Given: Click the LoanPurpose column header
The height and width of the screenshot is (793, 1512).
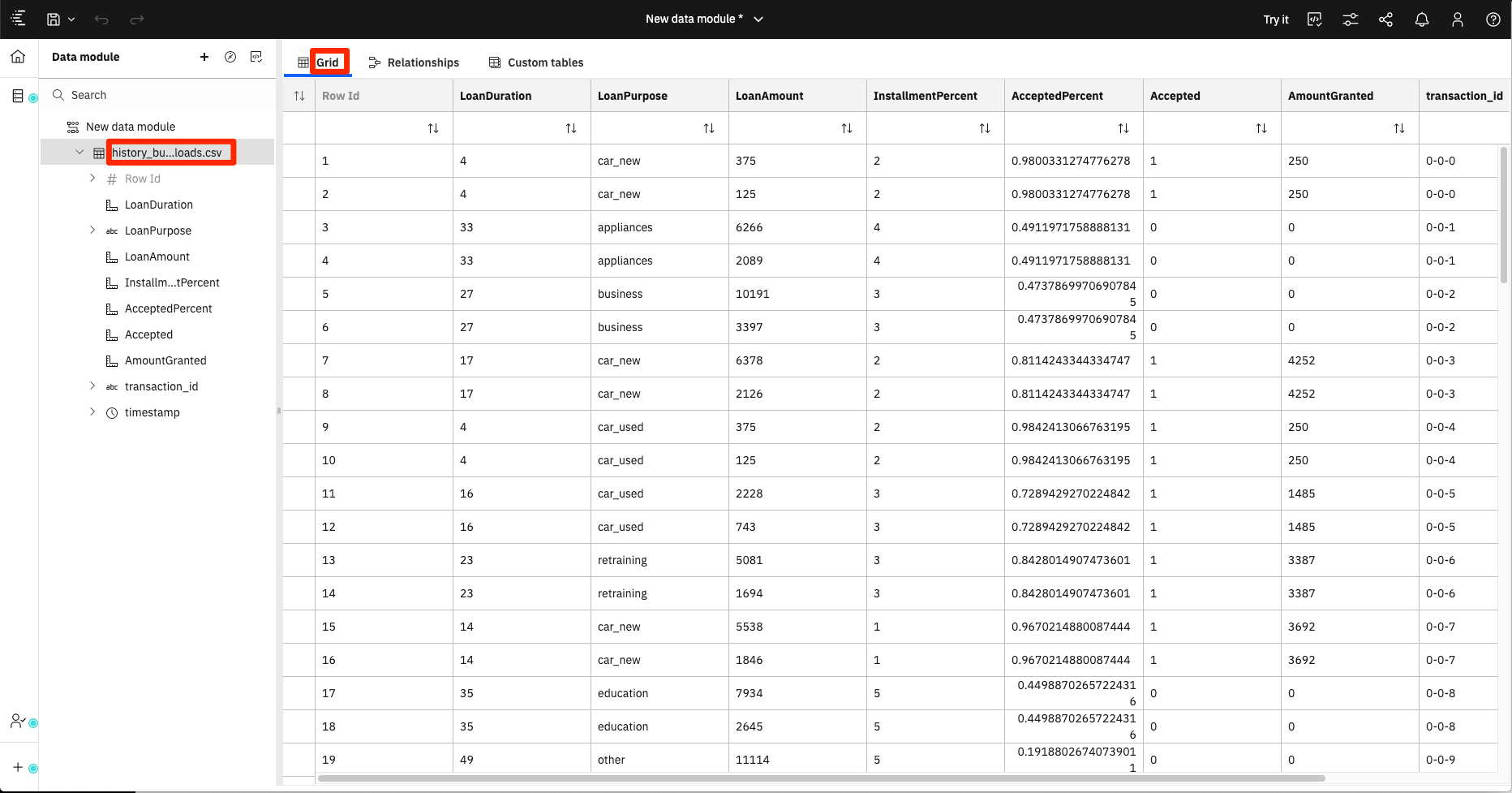Looking at the screenshot, I should click(659, 96).
